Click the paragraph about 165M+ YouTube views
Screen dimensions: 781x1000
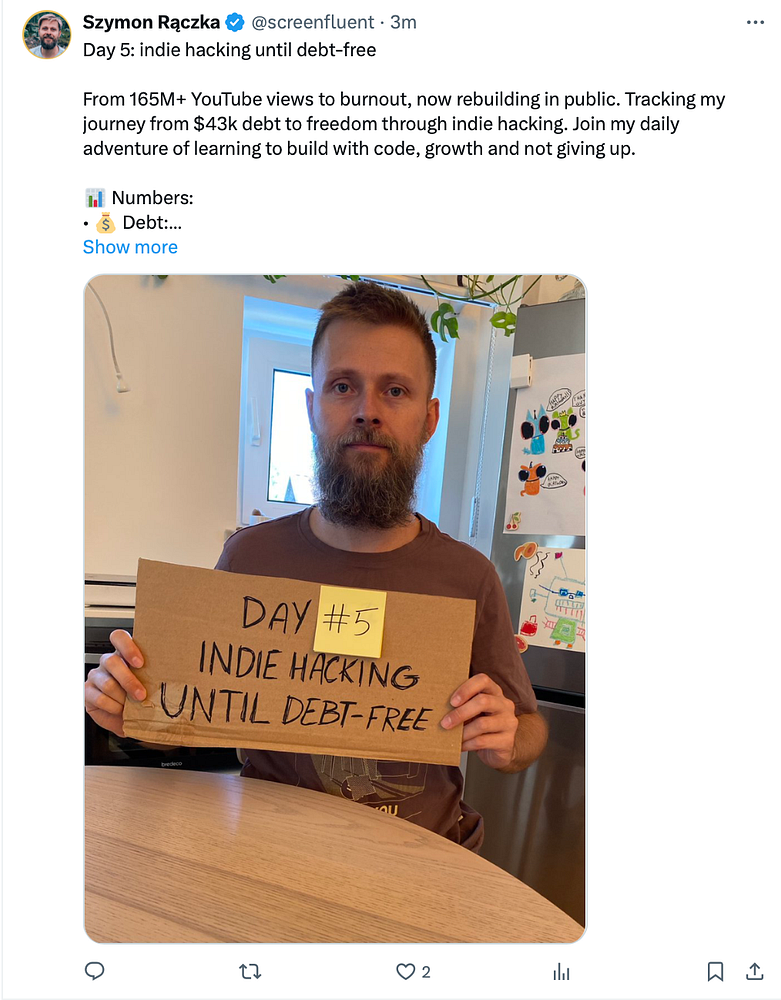click(404, 124)
